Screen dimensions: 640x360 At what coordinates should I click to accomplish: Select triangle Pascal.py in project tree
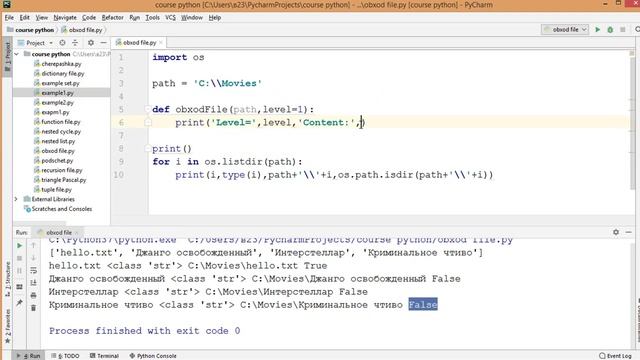[x=64, y=180]
